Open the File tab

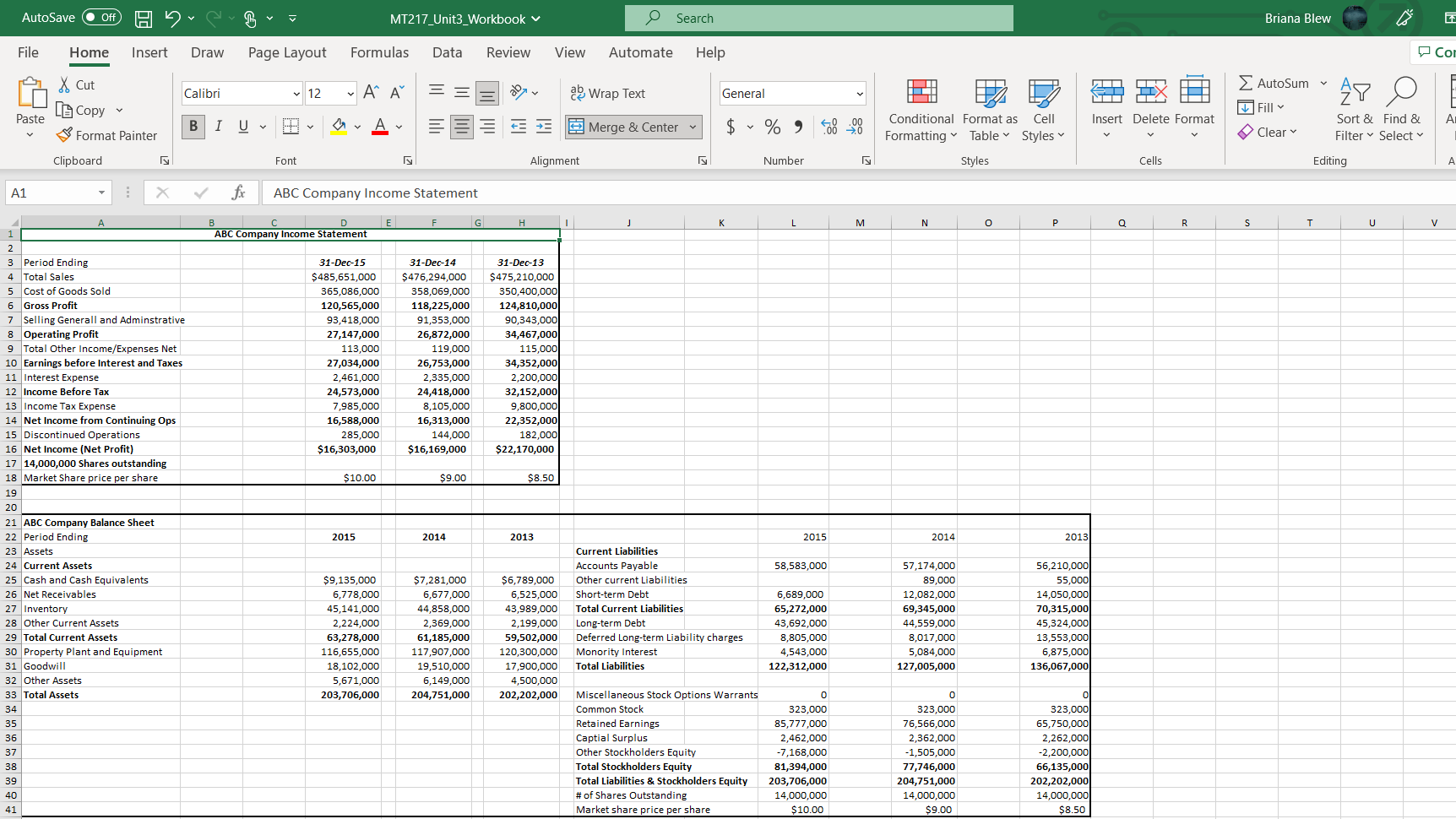coord(28,52)
